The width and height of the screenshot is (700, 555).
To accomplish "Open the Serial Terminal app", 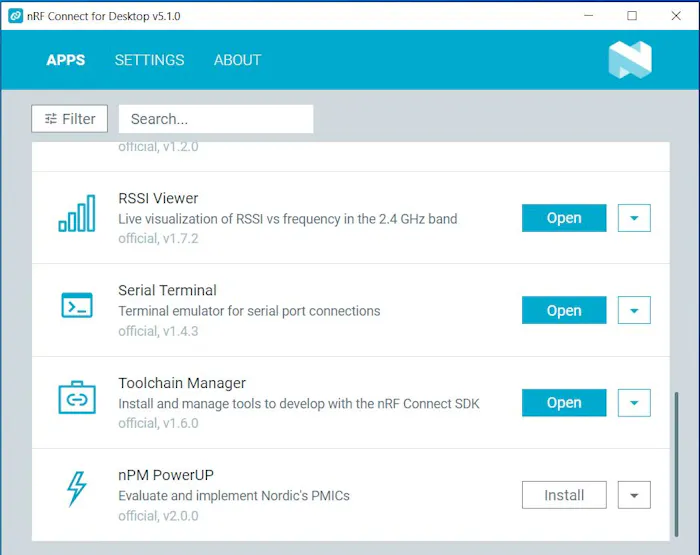I will [x=564, y=310].
